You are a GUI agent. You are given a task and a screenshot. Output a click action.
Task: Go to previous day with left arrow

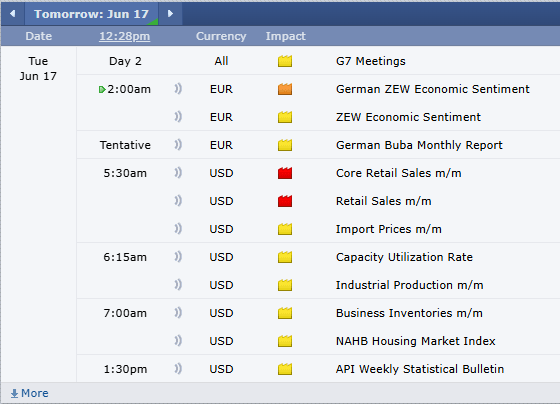tap(13, 14)
